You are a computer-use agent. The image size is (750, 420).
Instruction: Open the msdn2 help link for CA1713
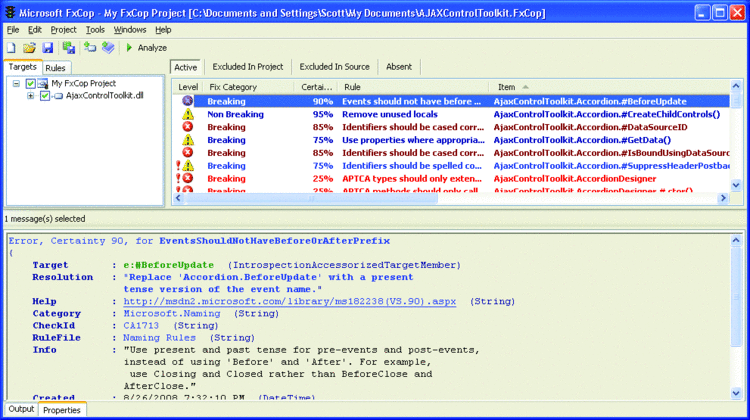click(x=289, y=301)
